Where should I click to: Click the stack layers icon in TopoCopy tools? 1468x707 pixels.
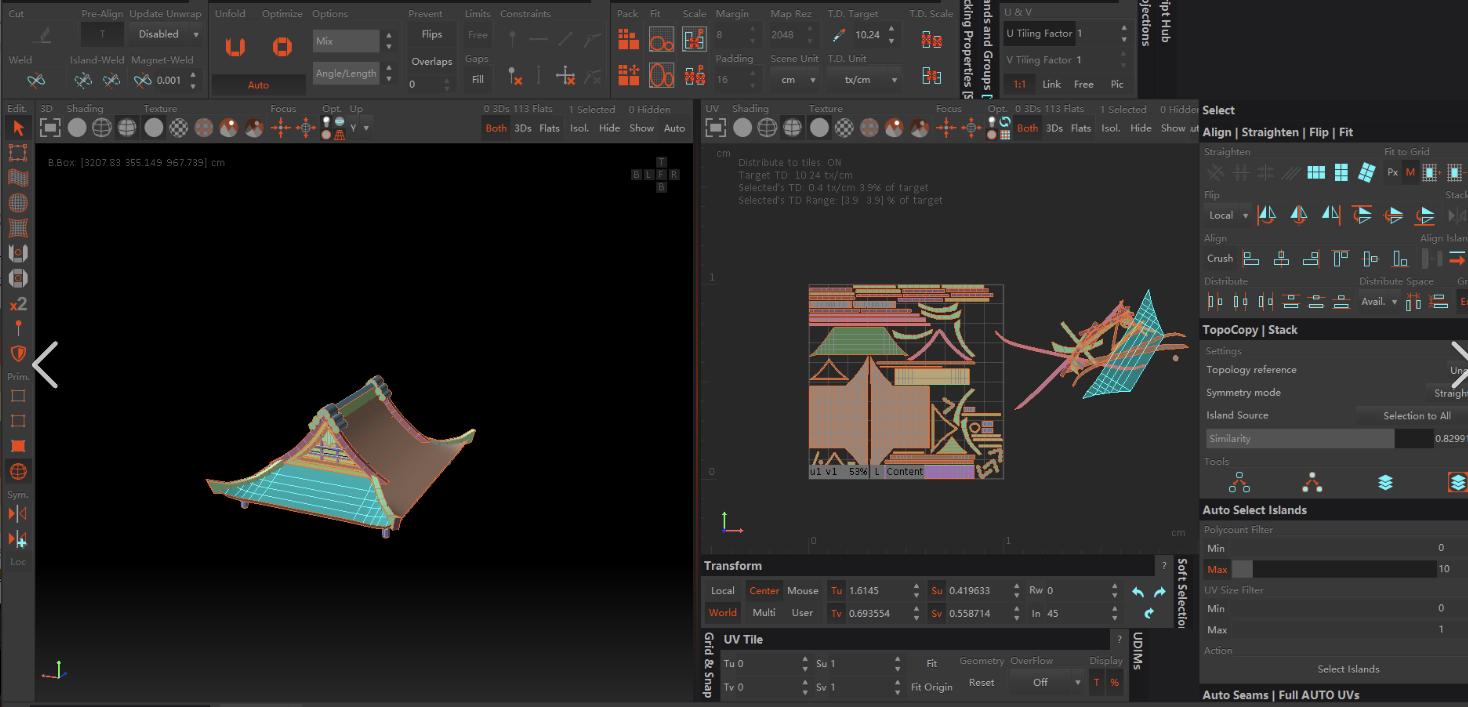[x=1385, y=483]
